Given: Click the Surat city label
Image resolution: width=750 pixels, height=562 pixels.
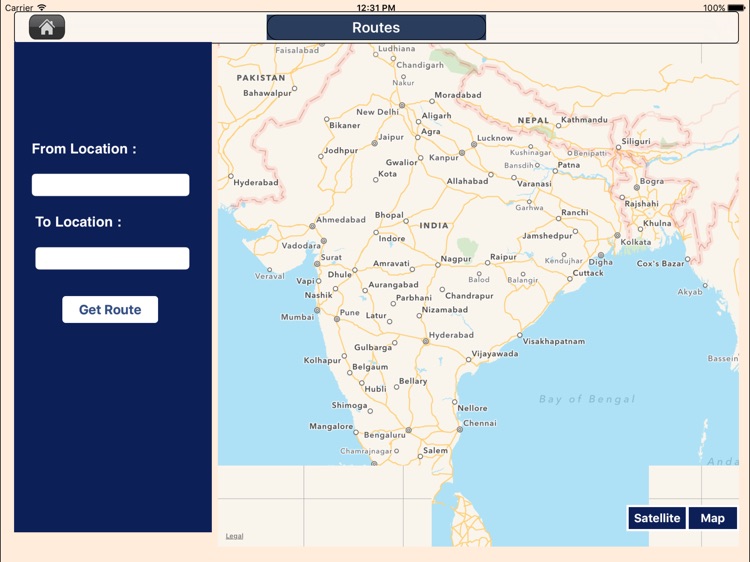Looking at the screenshot, I should pyautogui.click(x=331, y=257).
